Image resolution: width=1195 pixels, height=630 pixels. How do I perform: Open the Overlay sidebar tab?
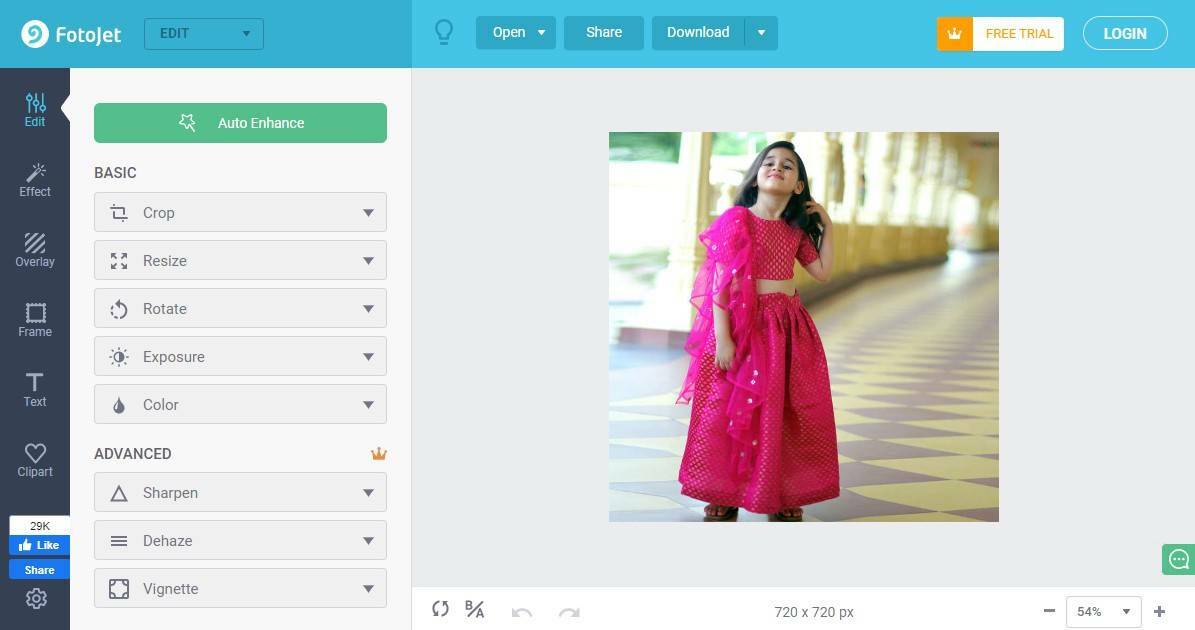click(35, 250)
